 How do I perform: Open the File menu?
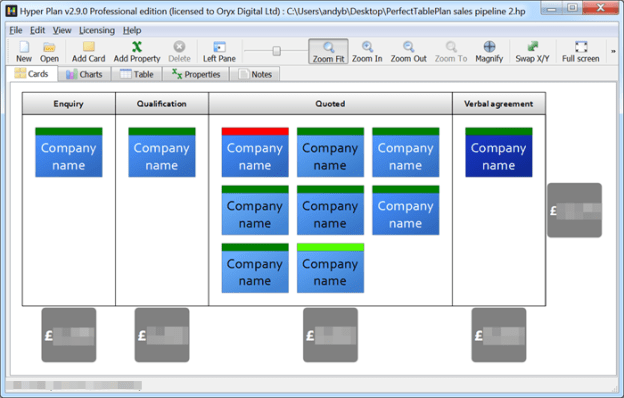coord(16,30)
